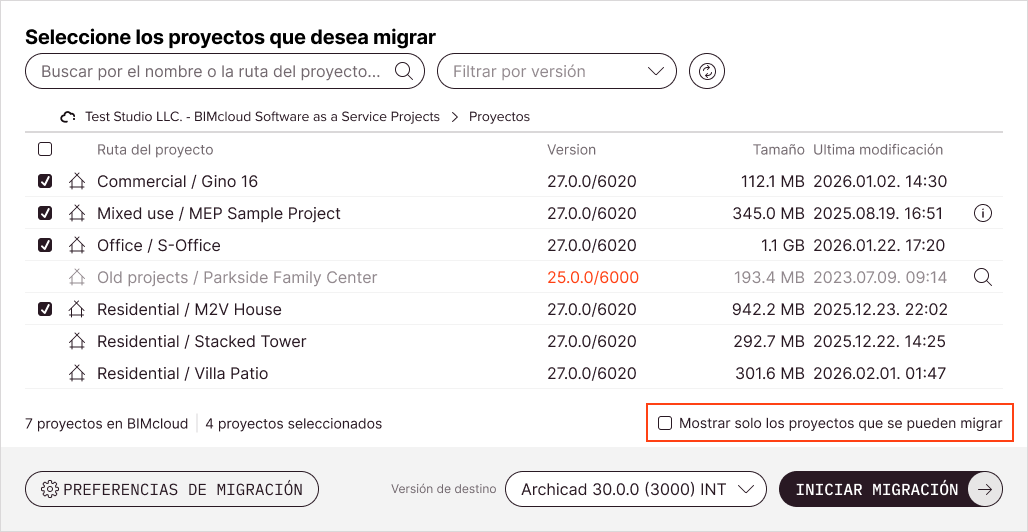Click the red 25.0.0/6000 version value
The width and height of the screenshot is (1028, 532).
click(593, 277)
